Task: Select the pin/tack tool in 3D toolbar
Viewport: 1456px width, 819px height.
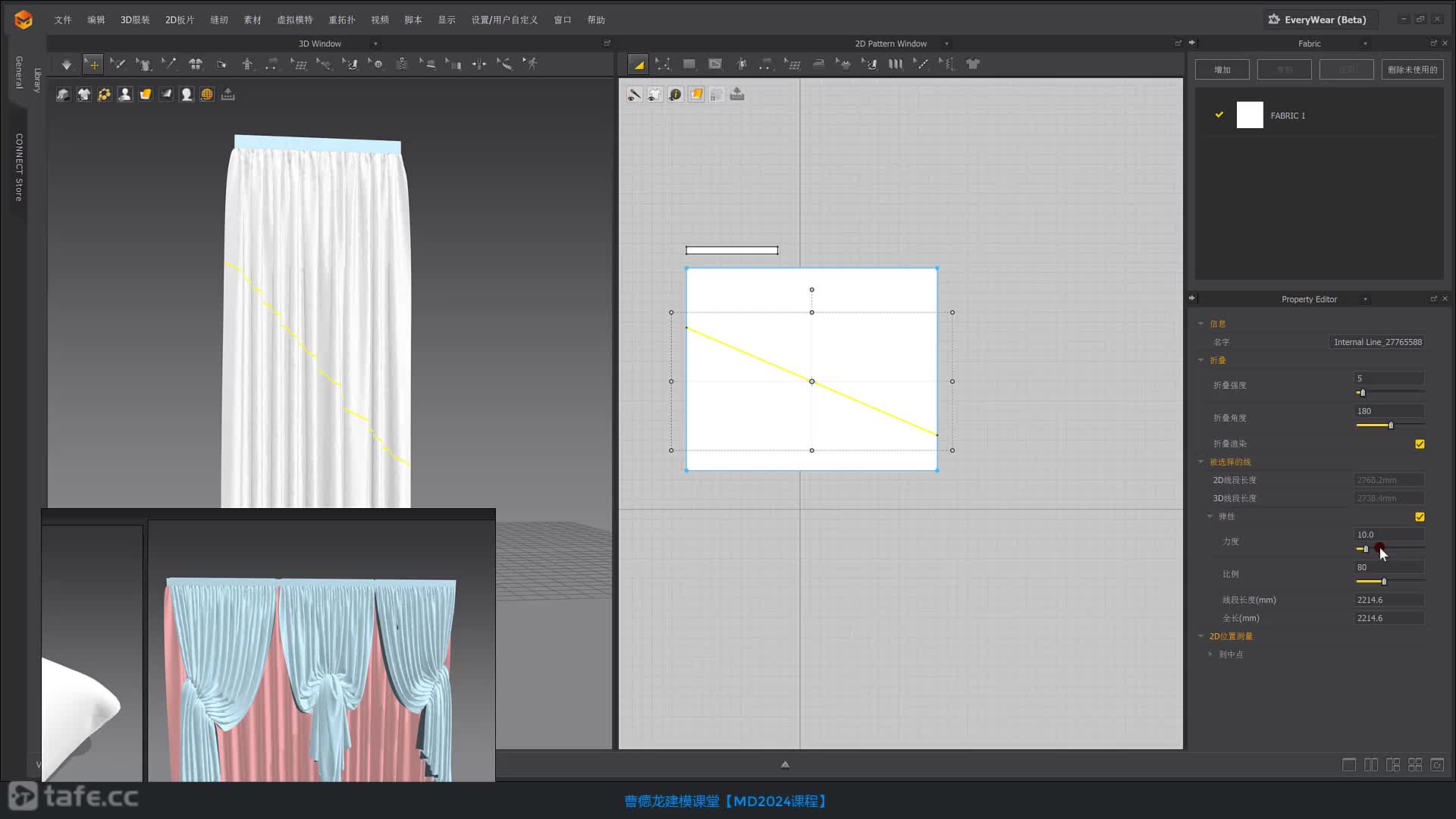Action: point(169,64)
